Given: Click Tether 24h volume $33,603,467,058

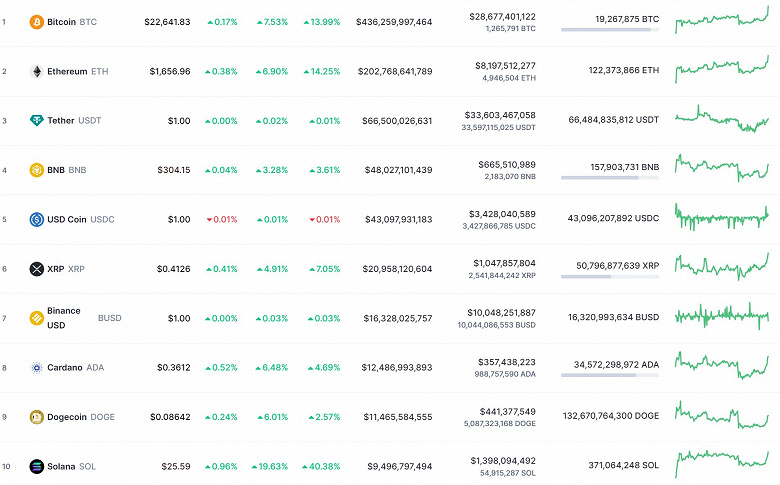Looking at the screenshot, I should [501, 115].
